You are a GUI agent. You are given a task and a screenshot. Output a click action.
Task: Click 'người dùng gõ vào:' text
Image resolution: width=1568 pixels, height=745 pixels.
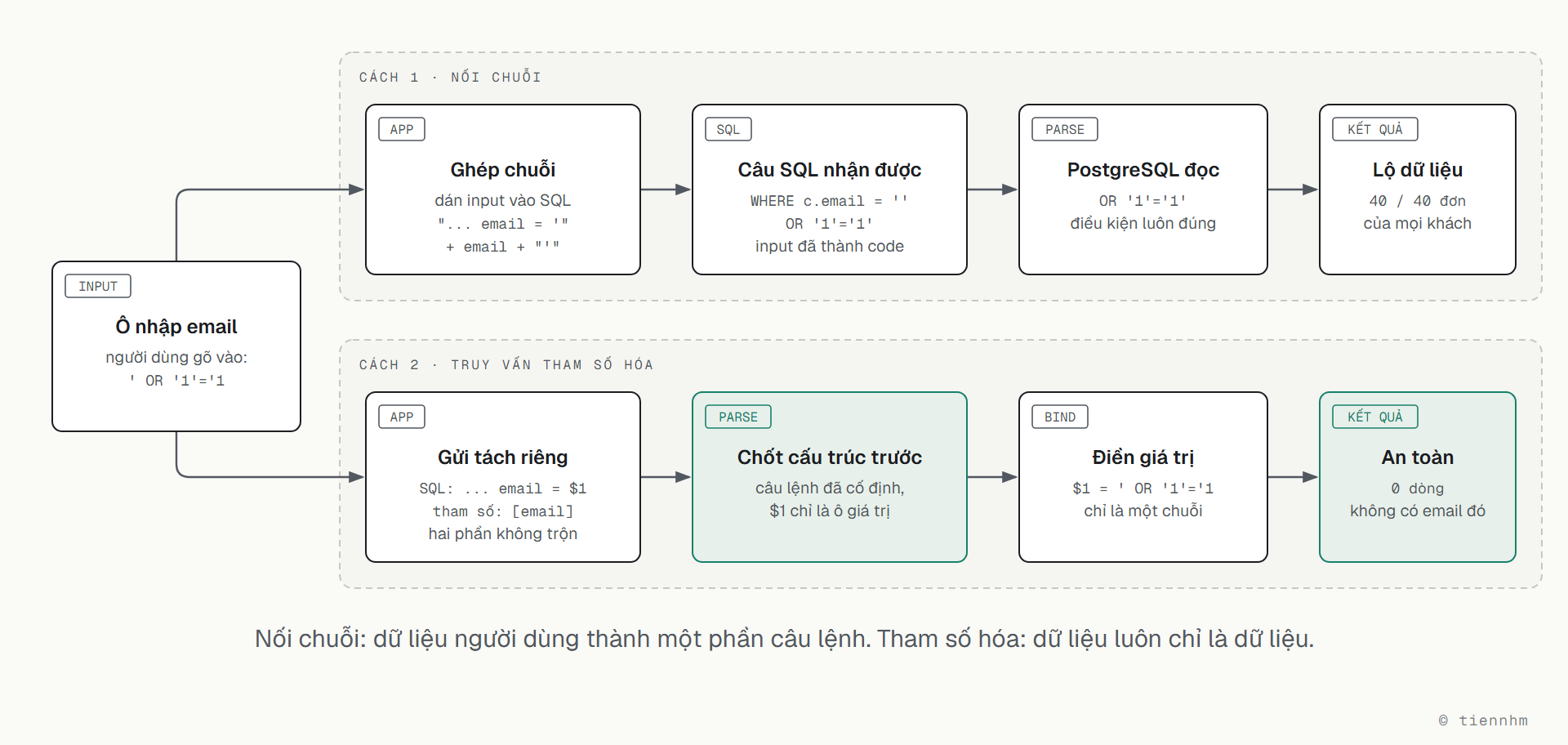pyautogui.click(x=176, y=357)
